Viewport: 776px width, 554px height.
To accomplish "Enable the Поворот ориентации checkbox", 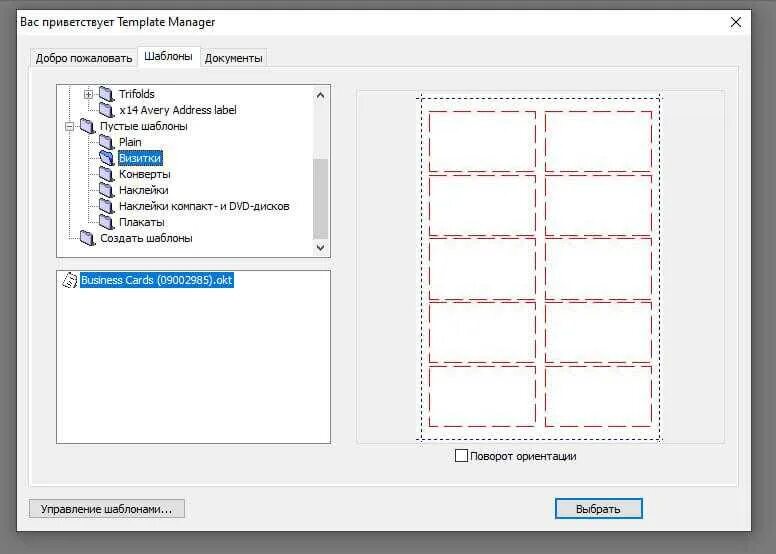I will click(461, 455).
